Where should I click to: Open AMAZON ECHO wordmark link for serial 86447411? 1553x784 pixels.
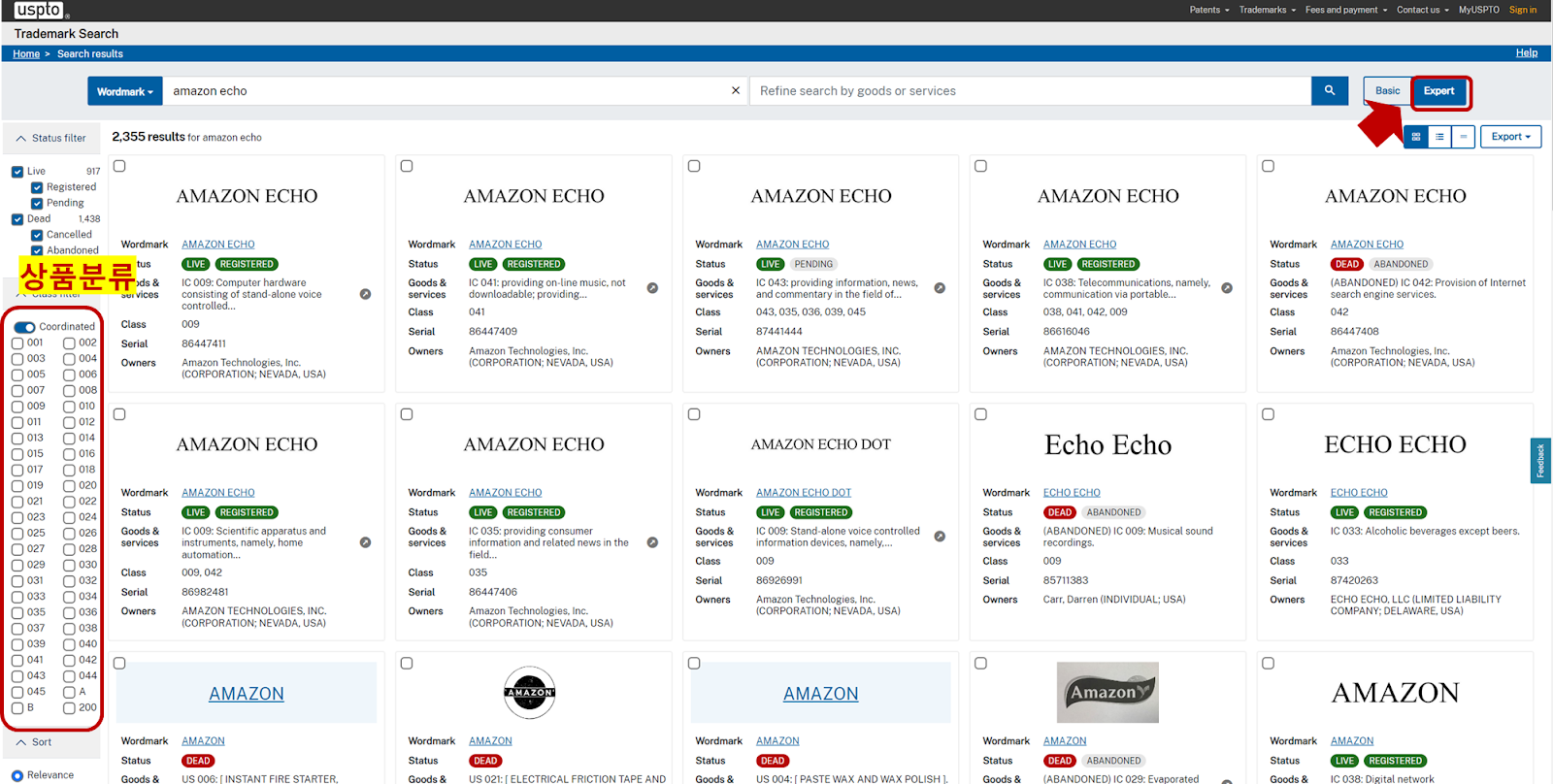(x=218, y=245)
